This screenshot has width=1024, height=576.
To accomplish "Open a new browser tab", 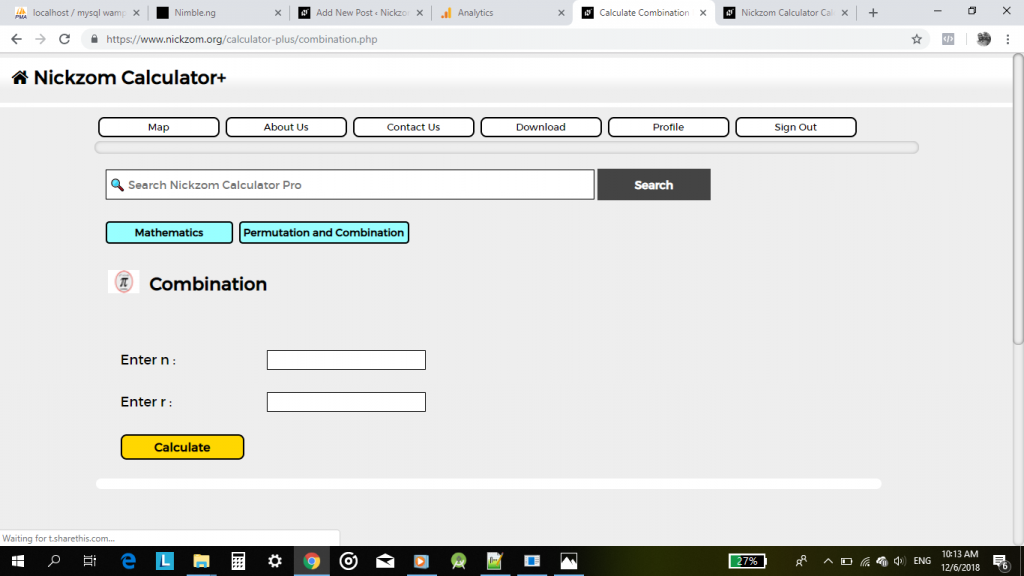I will click(x=873, y=12).
